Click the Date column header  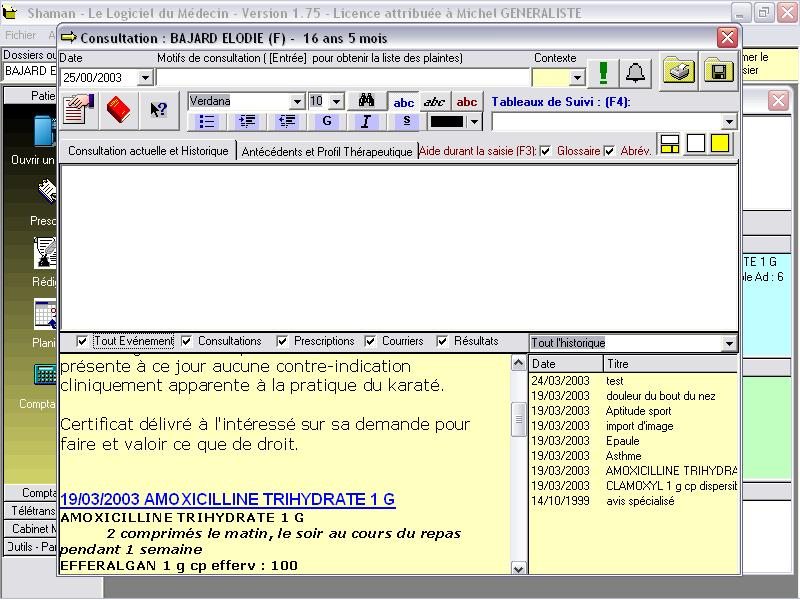pyautogui.click(x=566, y=364)
